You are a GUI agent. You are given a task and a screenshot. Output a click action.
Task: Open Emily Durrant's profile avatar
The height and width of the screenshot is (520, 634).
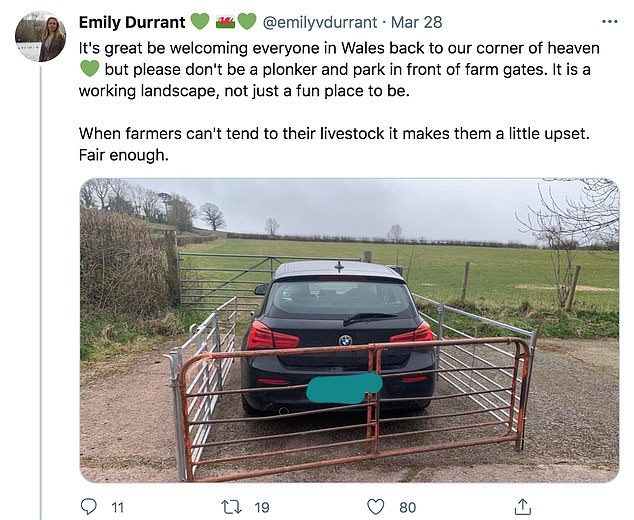tap(40, 36)
